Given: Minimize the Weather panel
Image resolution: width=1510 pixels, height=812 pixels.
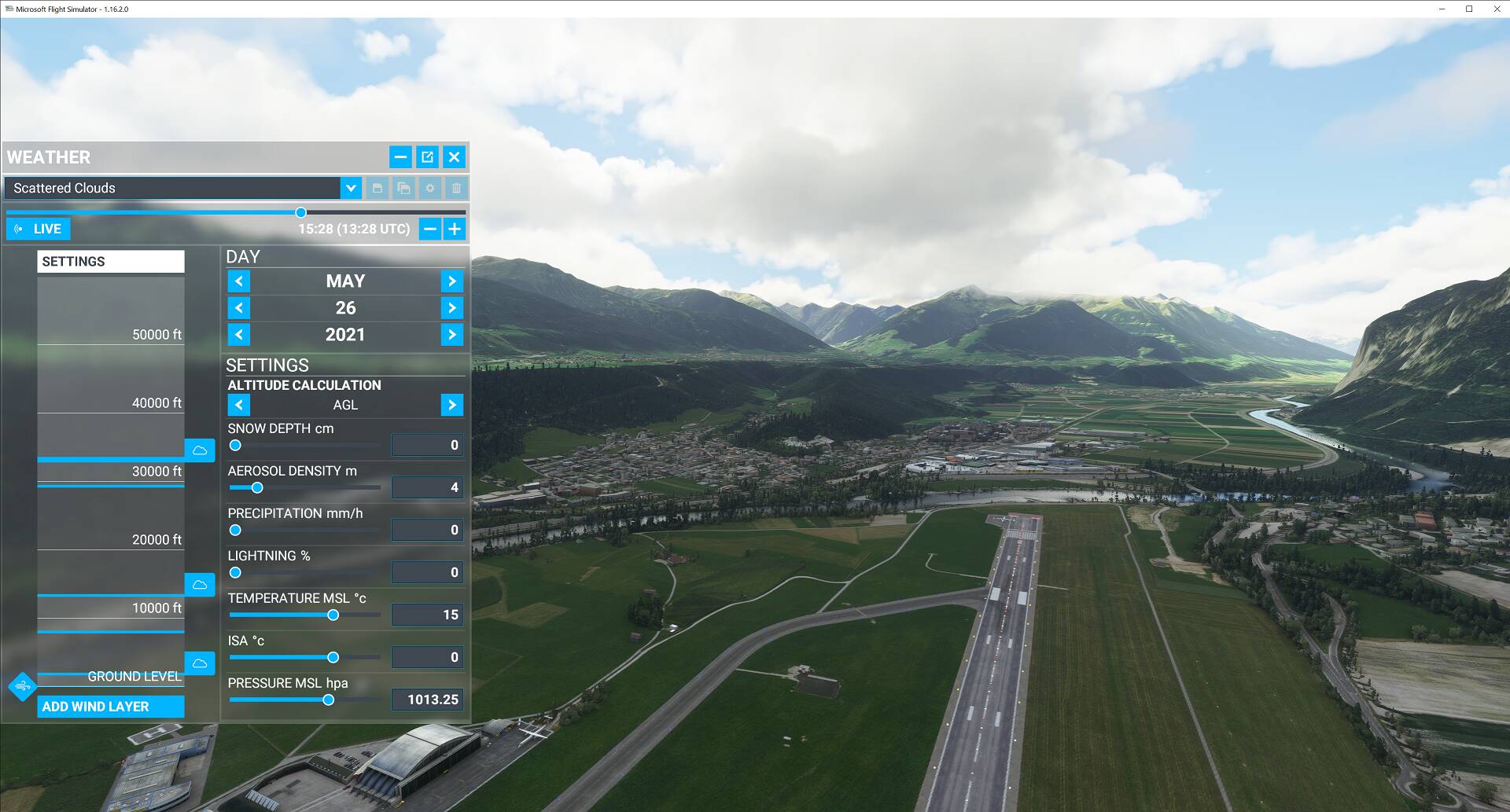Looking at the screenshot, I should point(400,157).
